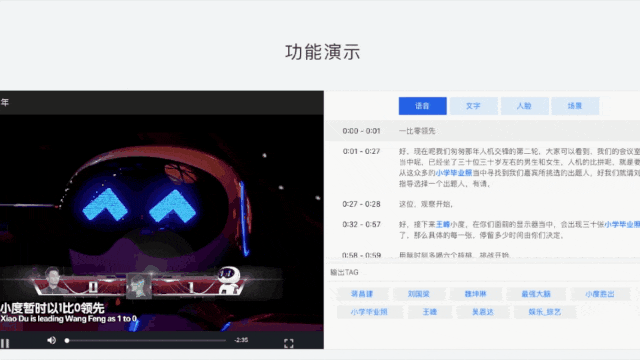Switch to the 场景 tab
Image resolution: width=640 pixels, height=360 pixels.
[575, 106]
